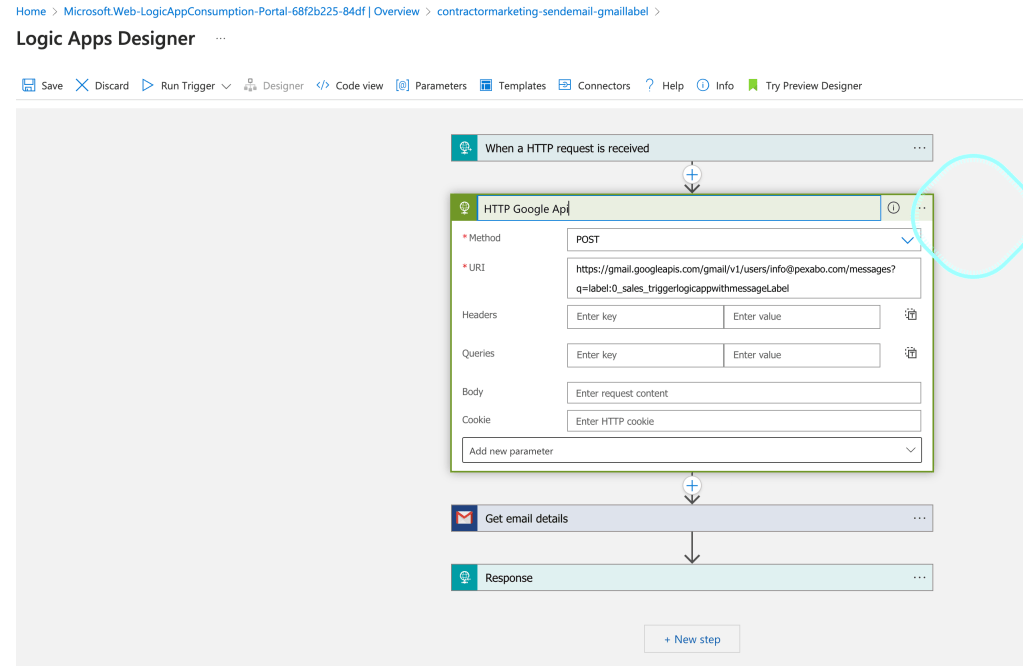Click the Cookie input field

(744, 421)
